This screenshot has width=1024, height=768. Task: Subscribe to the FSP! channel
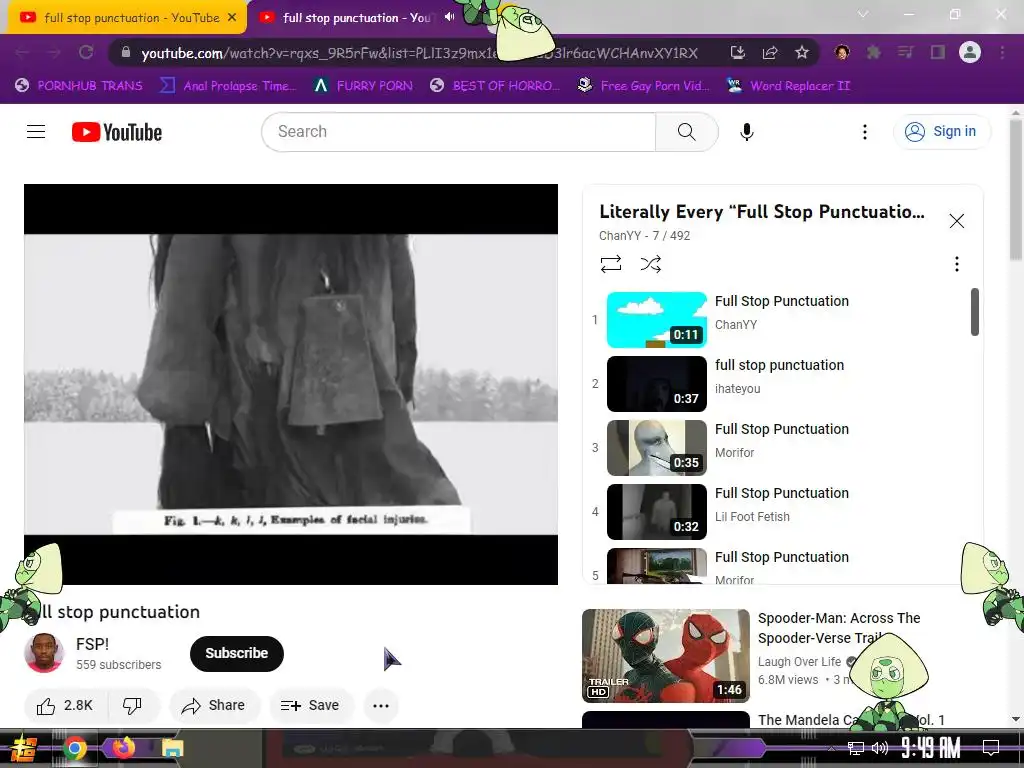click(236, 653)
